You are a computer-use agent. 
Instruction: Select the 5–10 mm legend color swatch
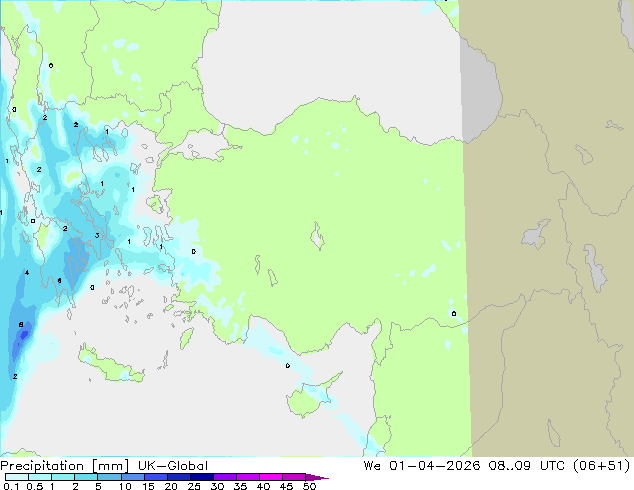click(x=109, y=477)
